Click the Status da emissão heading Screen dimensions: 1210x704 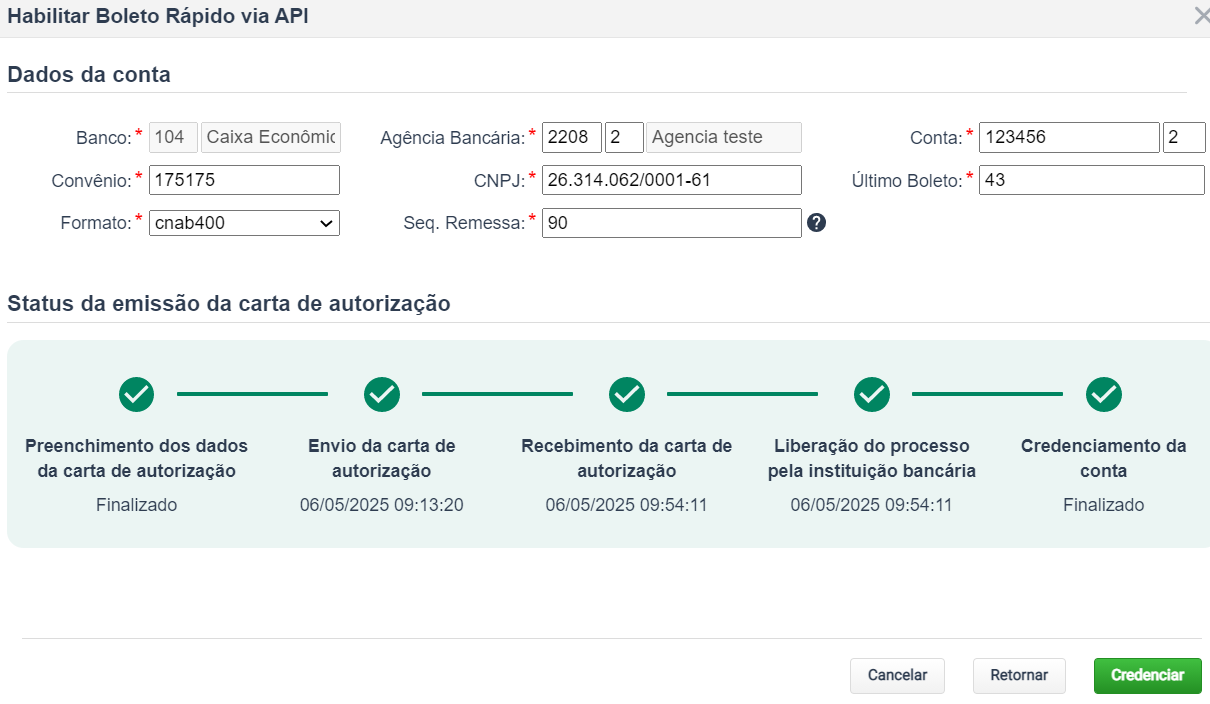point(229,304)
